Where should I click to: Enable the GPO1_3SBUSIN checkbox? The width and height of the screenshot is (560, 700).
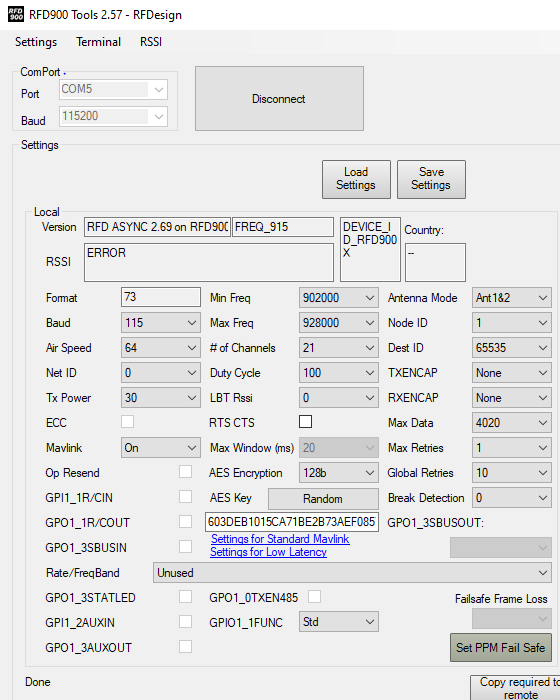pyautogui.click(x=185, y=546)
